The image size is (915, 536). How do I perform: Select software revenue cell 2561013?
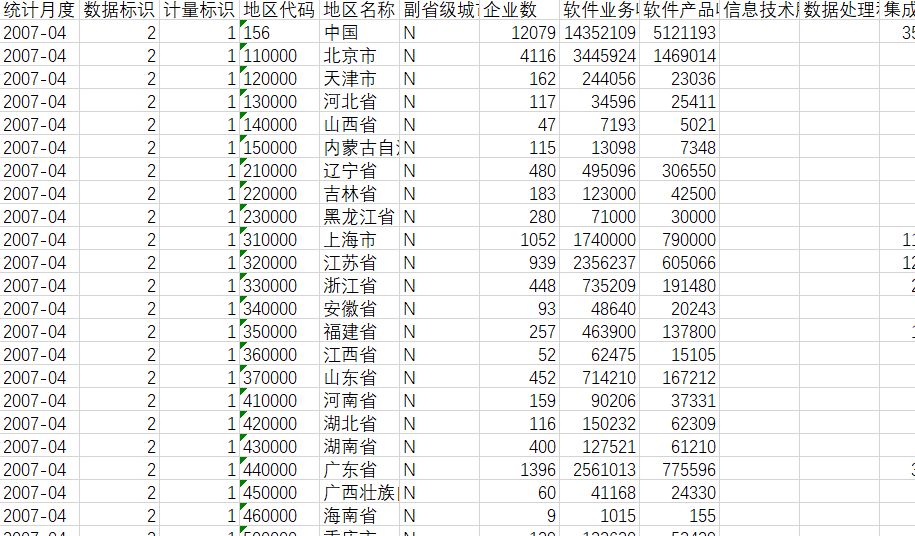(599, 470)
